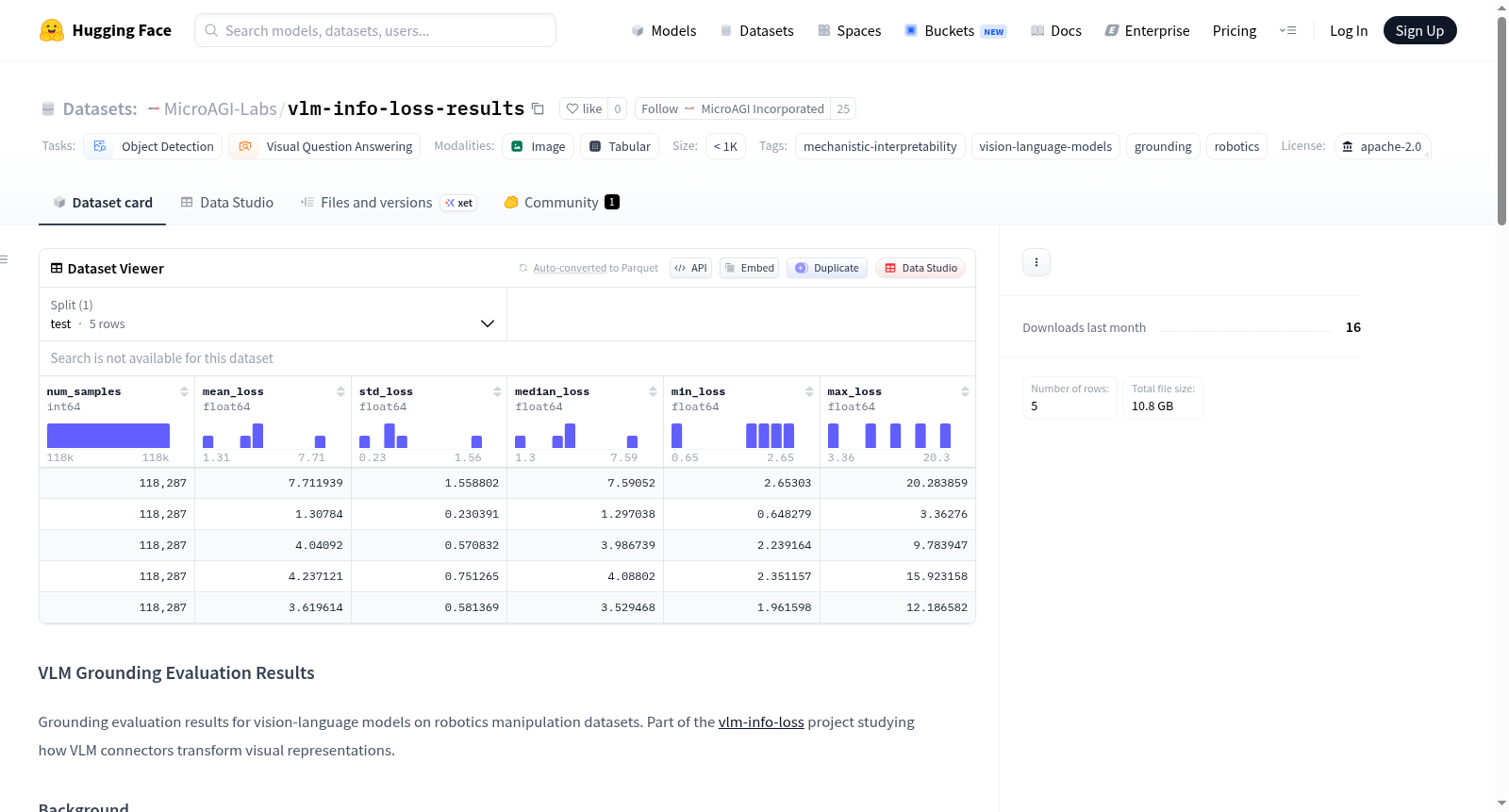Screen dimensions: 1509x812
Task: Go to the Community tab
Action: (x=561, y=203)
